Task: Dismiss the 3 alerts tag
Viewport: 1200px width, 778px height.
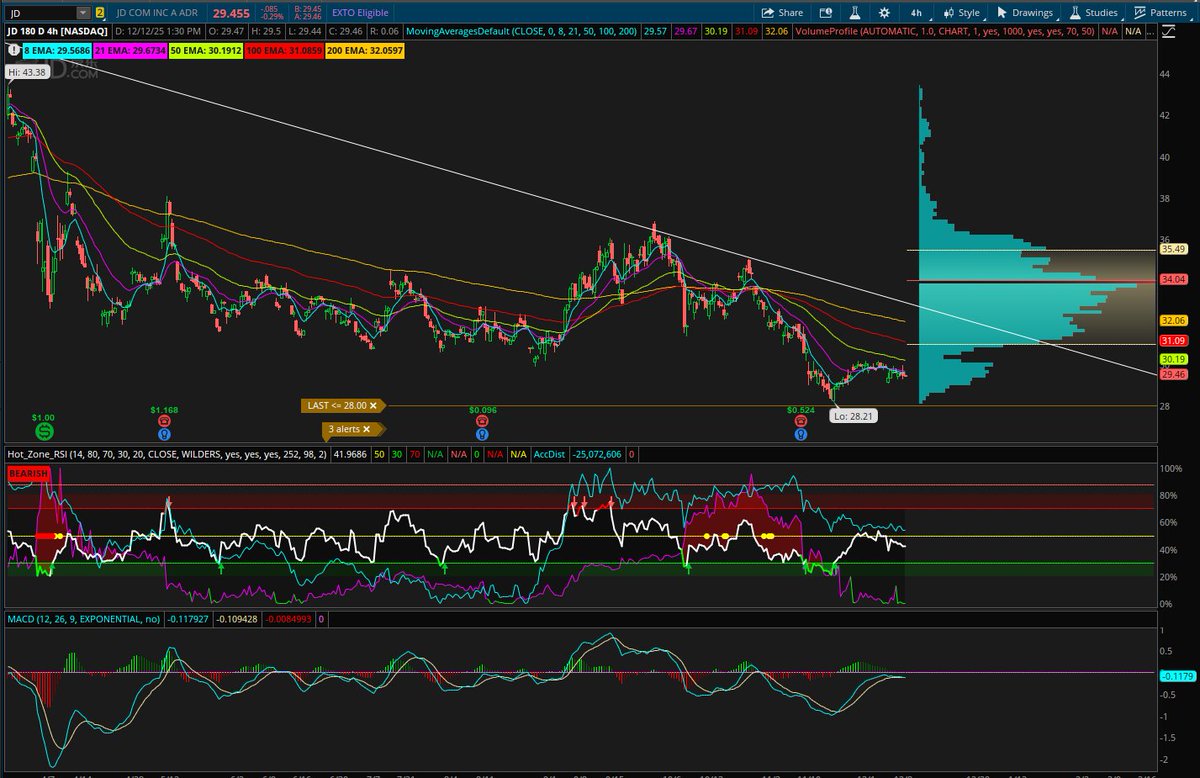Action: [x=366, y=429]
